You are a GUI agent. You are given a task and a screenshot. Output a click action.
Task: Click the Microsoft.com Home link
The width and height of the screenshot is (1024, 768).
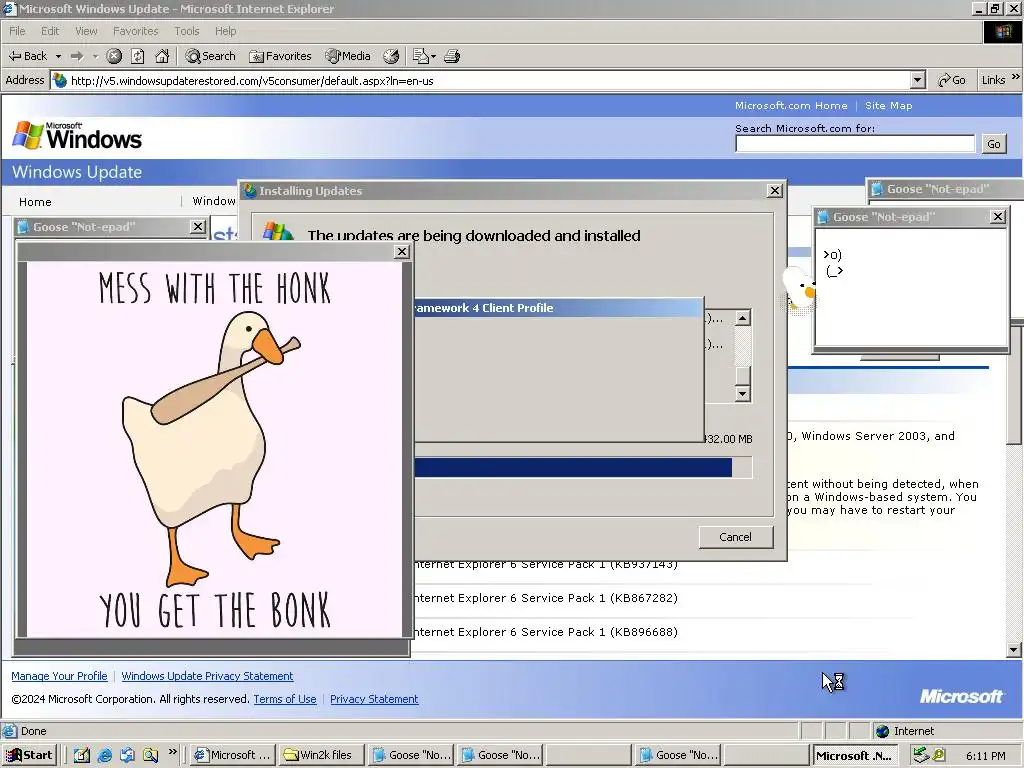tap(791, 105)
